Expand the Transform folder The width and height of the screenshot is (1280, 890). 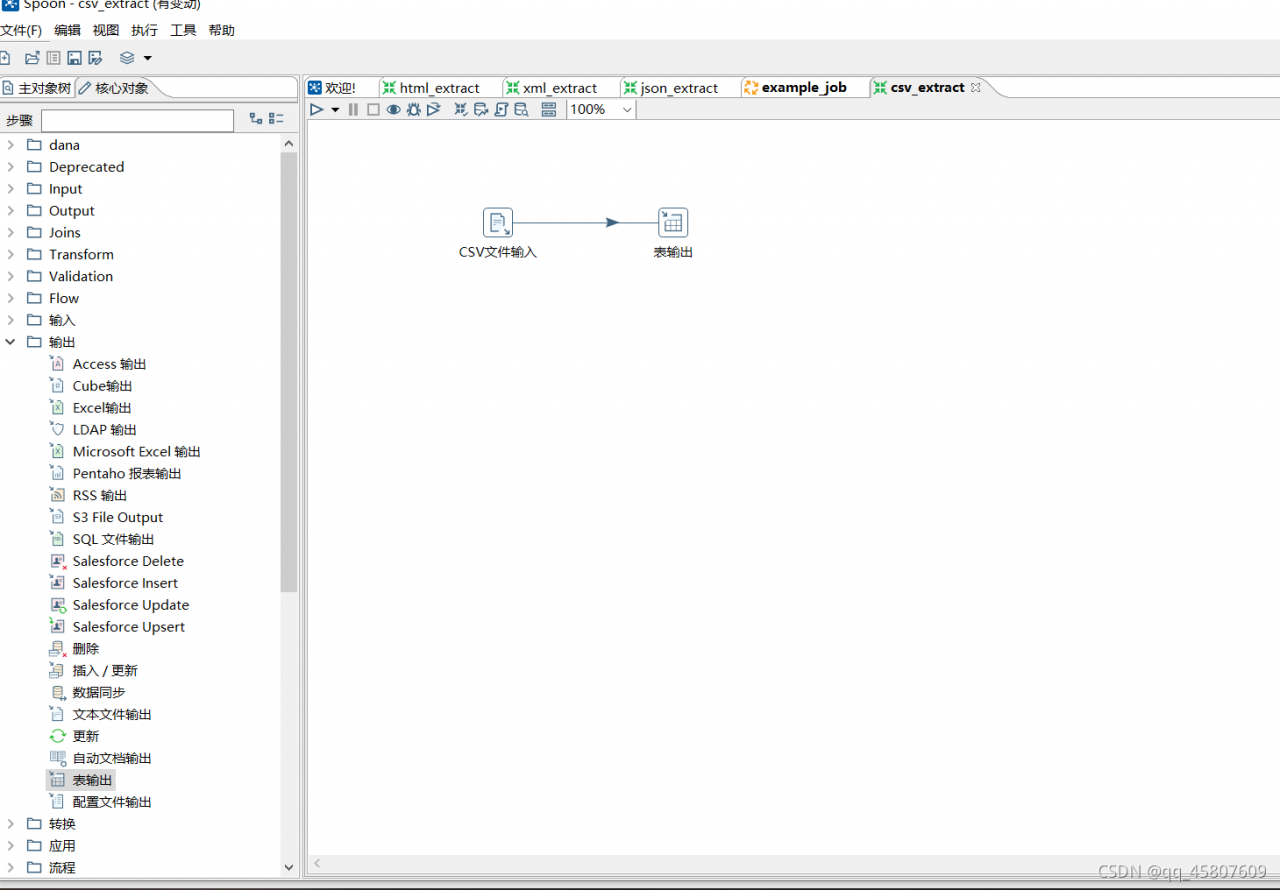[11, 255]
